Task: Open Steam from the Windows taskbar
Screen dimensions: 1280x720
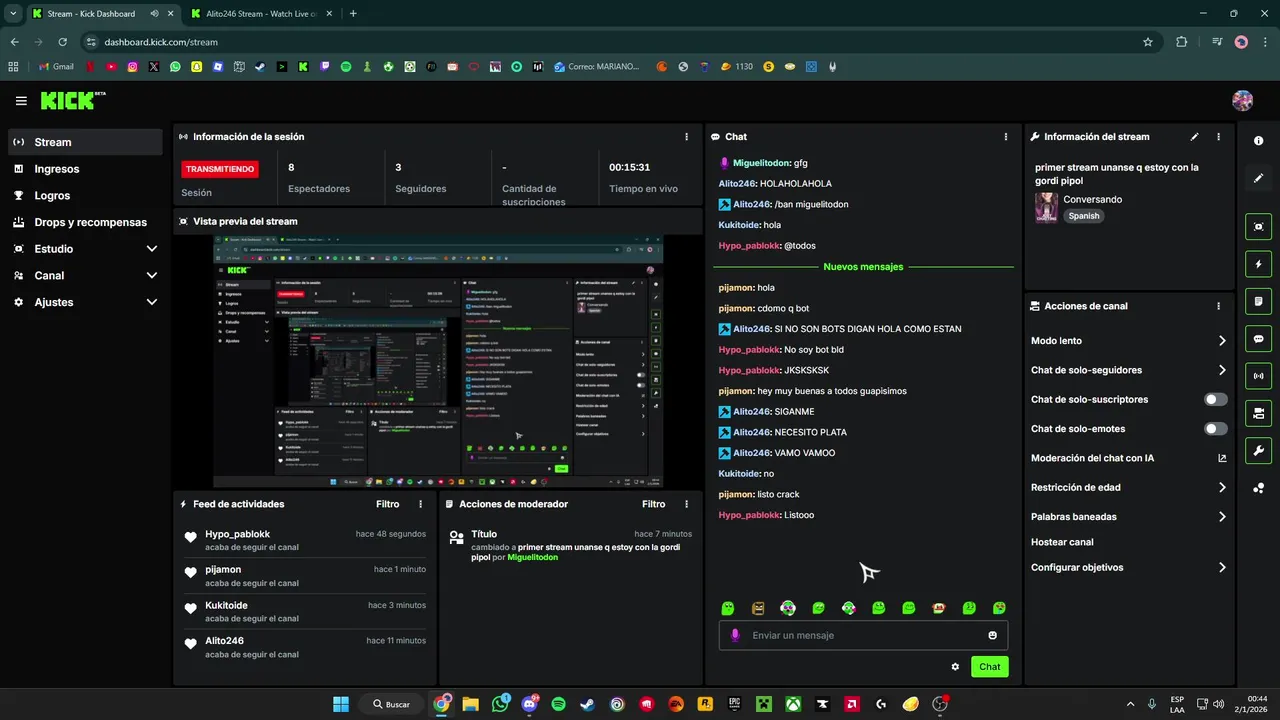Action: click(587, 704)
